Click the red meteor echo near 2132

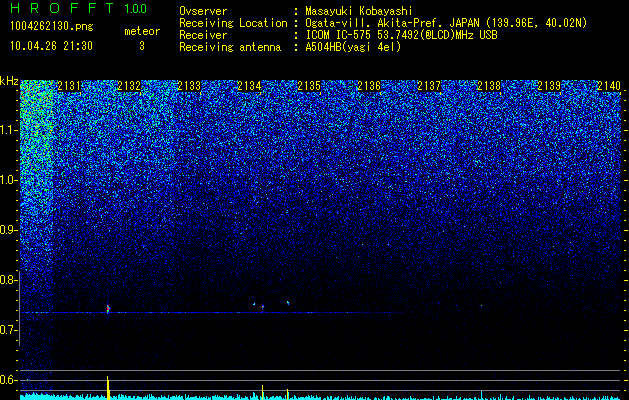click(108, 309)
